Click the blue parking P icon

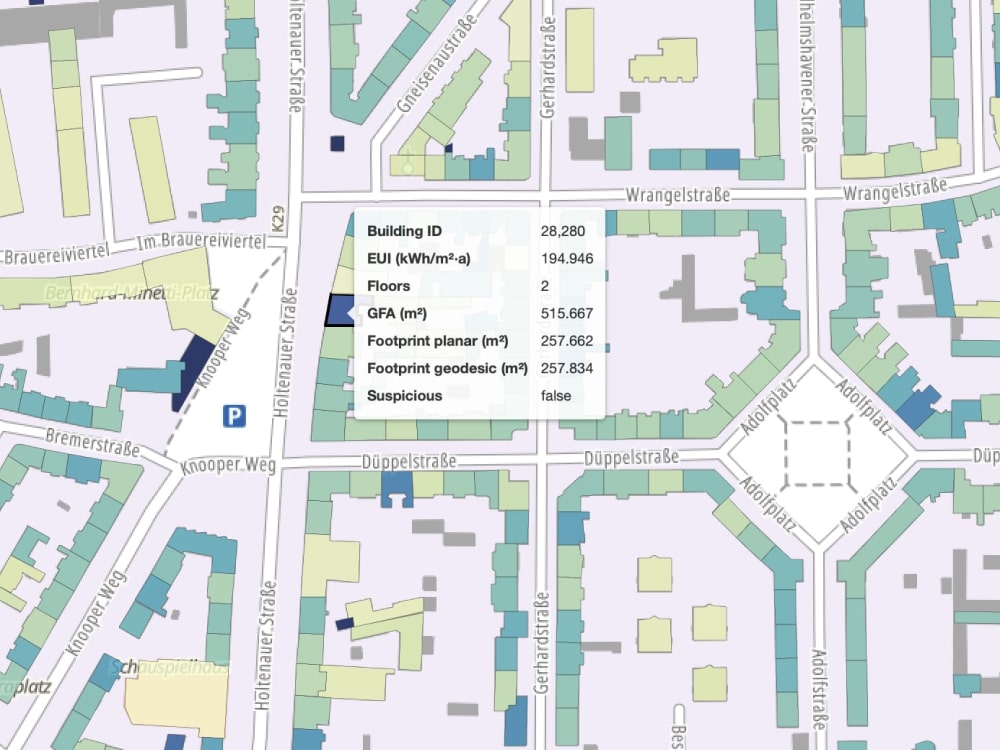[234, 416]
